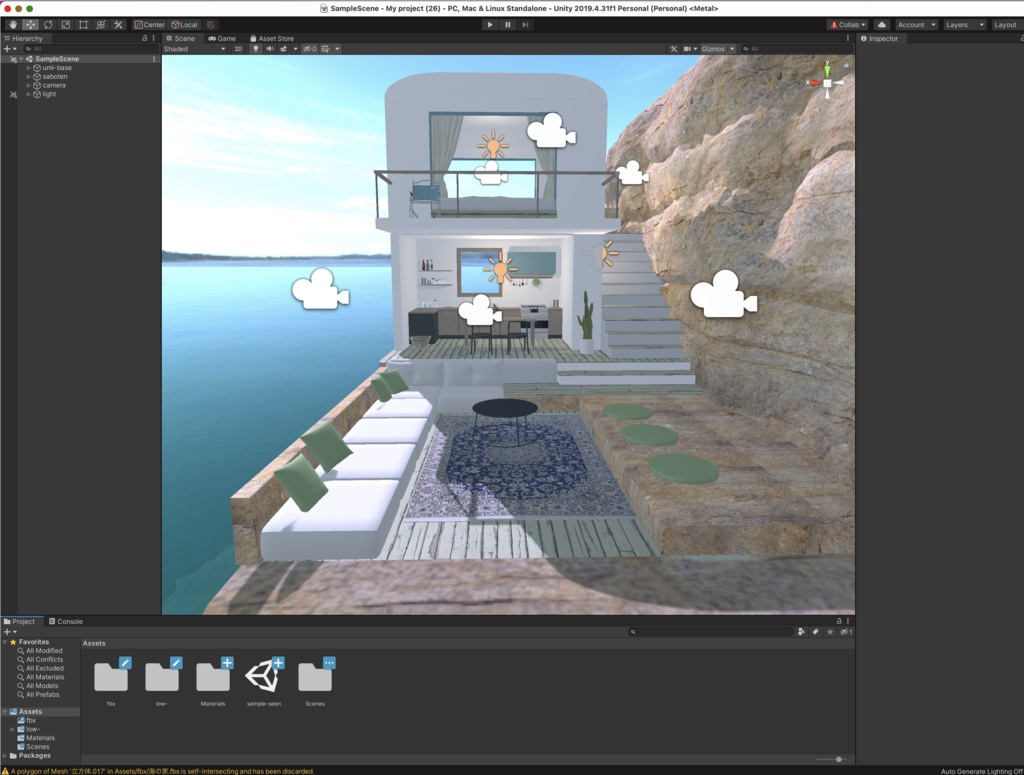
Task: Switch pivot mode from Center
Action: [150, 25]
